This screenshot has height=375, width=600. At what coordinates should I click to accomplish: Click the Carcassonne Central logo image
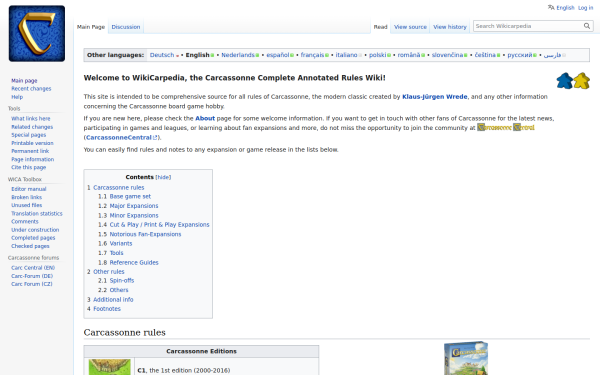coord(505,127)
